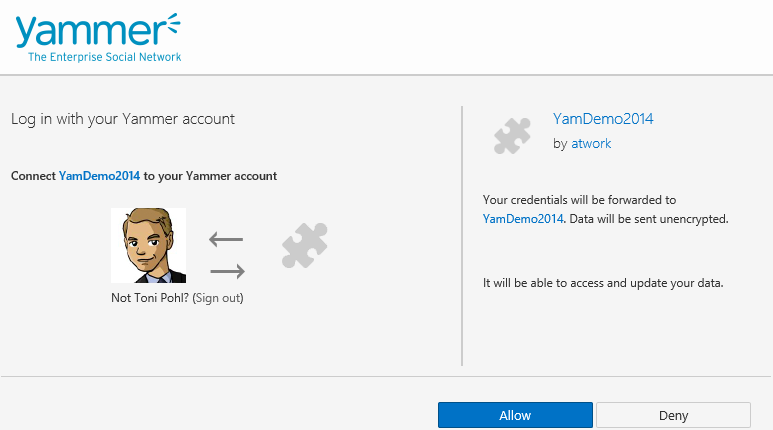
Task: Click YamDemo2014 link in the credentials warning
Action: pyautogui.click(x=524, y=218)
